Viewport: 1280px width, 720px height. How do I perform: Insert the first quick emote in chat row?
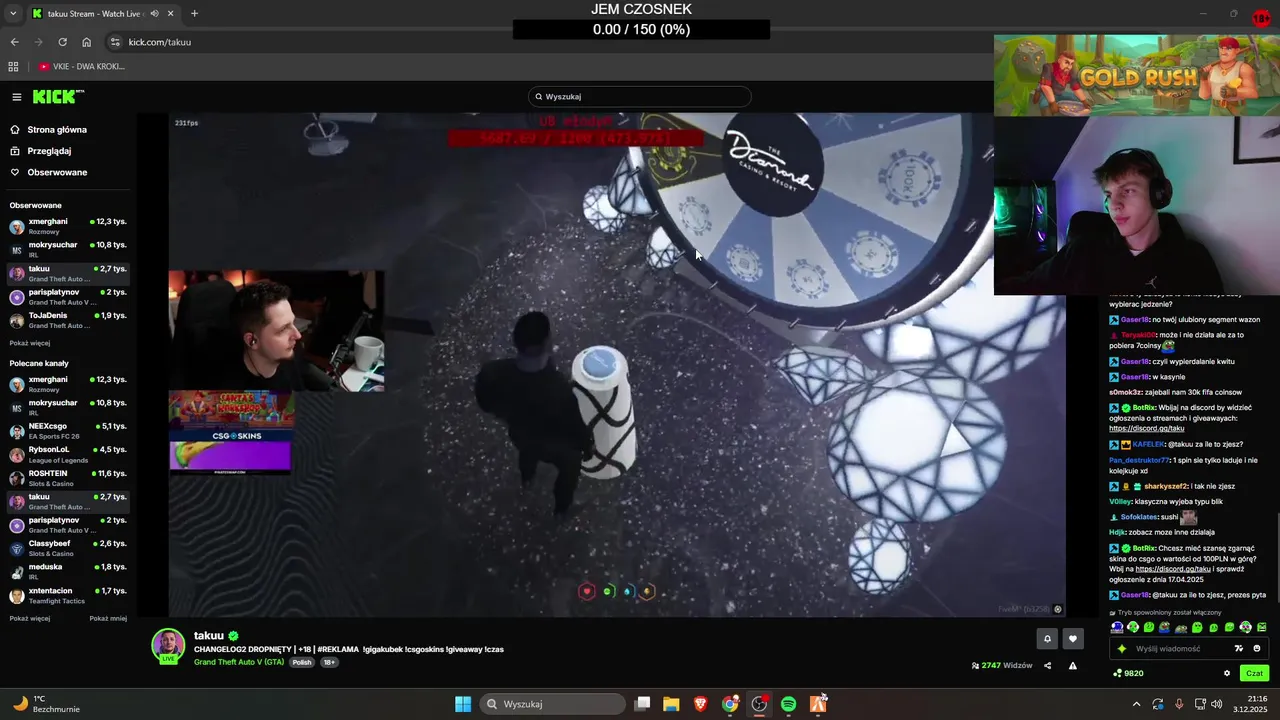click(x=1117, y=628)
